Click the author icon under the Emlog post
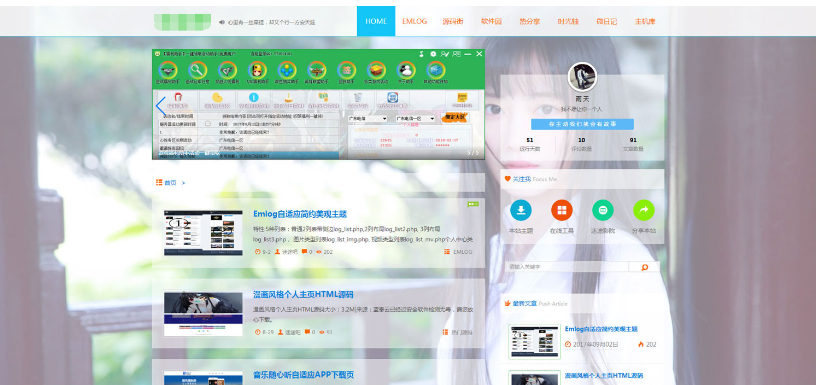816x385 pixels. click(x=278, y=252)
